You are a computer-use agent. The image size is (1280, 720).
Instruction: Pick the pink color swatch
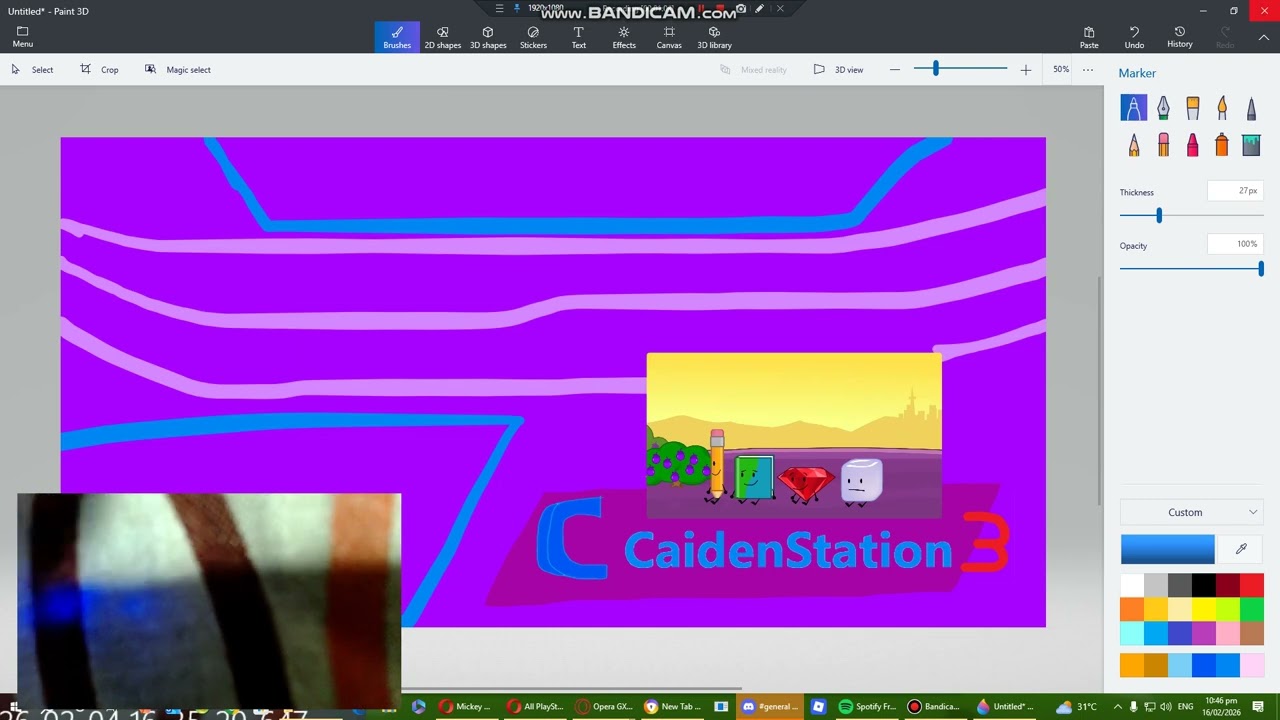click(x=1227, y=633)
